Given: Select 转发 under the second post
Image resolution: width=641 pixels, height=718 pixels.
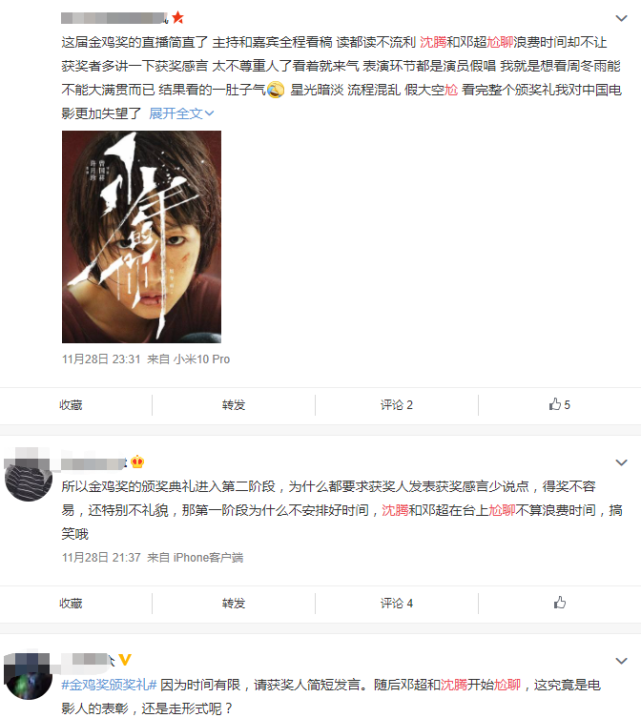Looking at the screenshot, I should (234, 603).
